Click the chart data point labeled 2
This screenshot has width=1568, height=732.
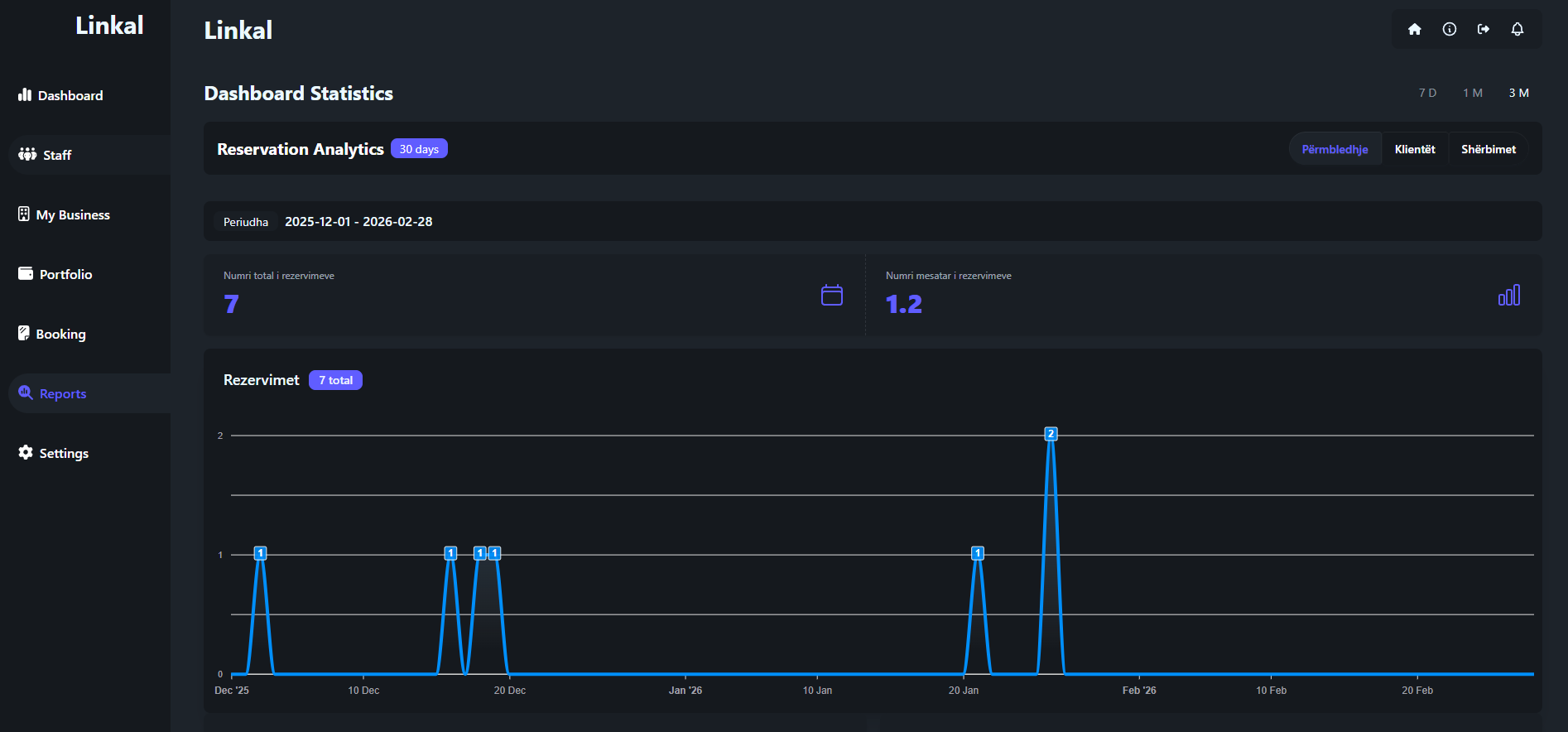pos(1051,434)
